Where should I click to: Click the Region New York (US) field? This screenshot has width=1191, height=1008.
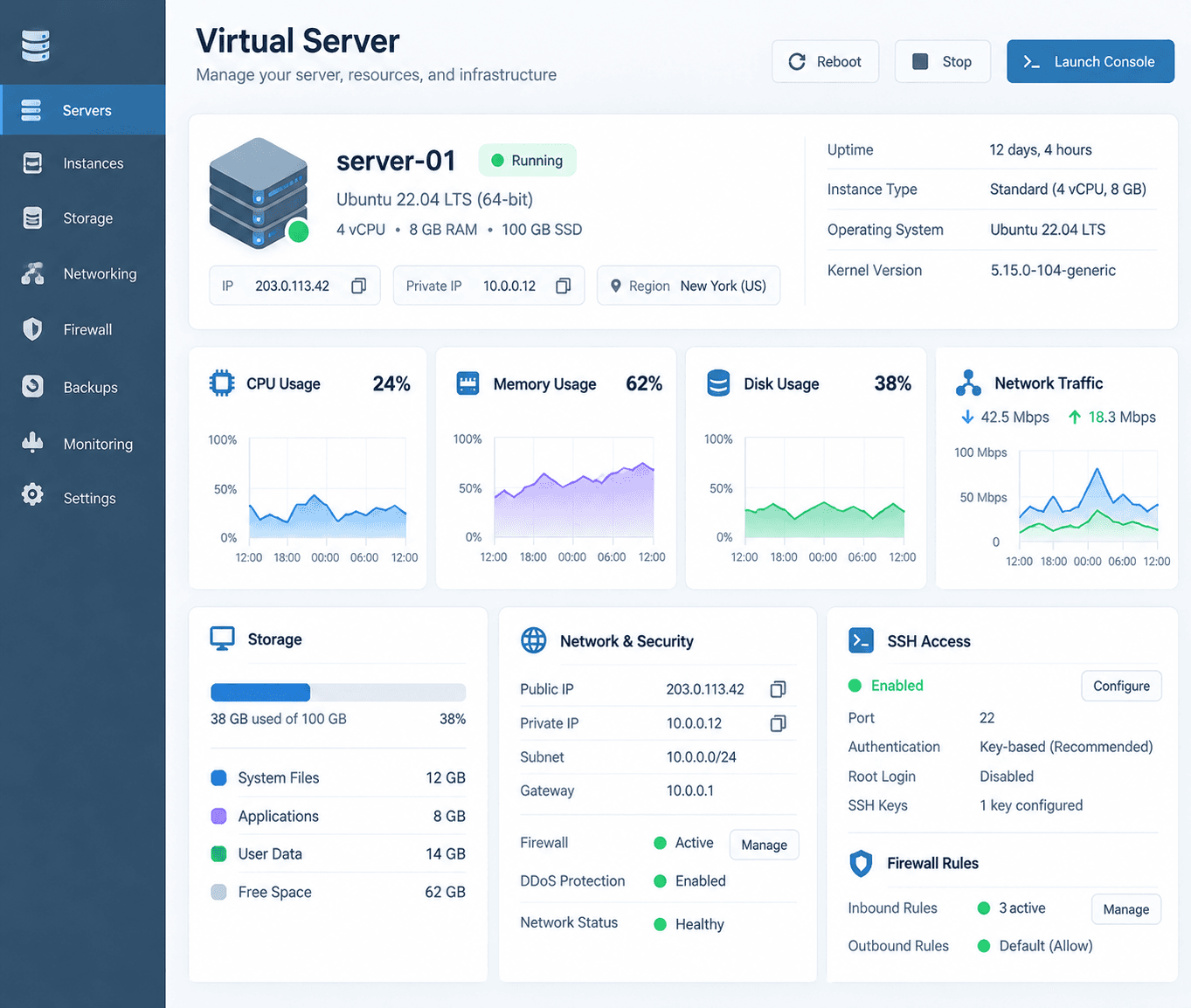[x=689, y=286]
